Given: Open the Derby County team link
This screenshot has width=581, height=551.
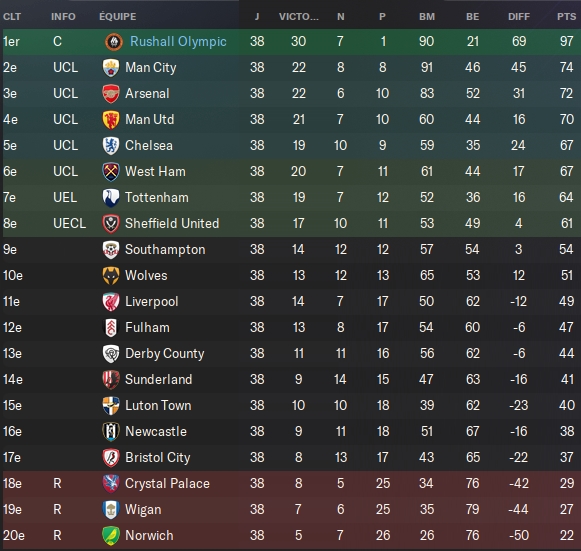Looking at the screenshot, I should point(165,354).
